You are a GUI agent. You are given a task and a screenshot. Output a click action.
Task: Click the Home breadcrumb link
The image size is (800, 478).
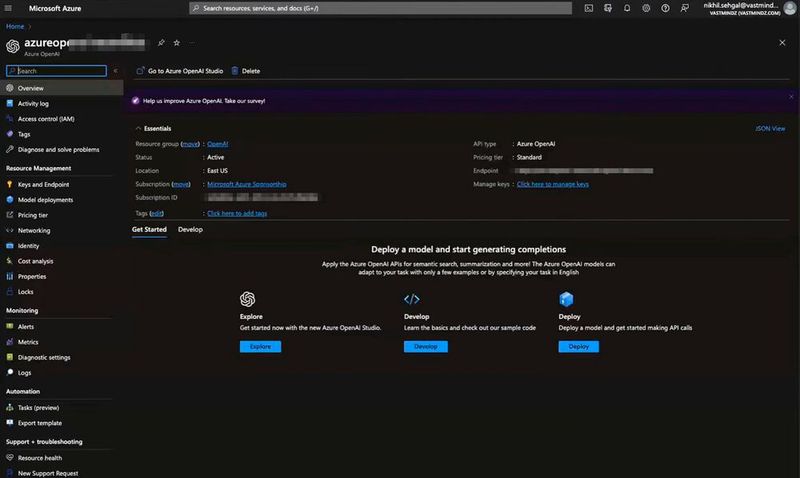coord(15,27)
